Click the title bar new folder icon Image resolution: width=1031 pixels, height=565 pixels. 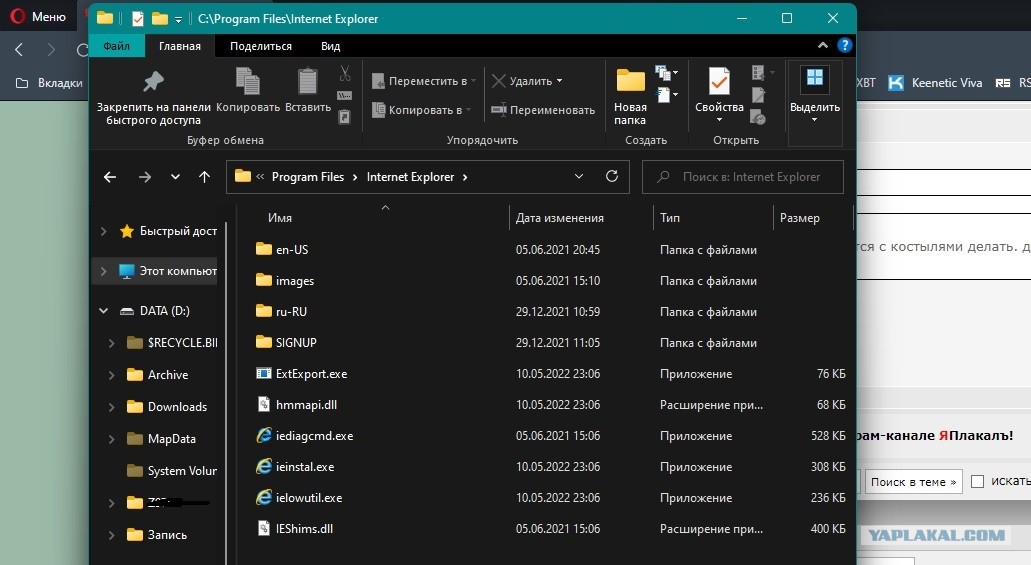pyautogui.click(x=160, y=18)
